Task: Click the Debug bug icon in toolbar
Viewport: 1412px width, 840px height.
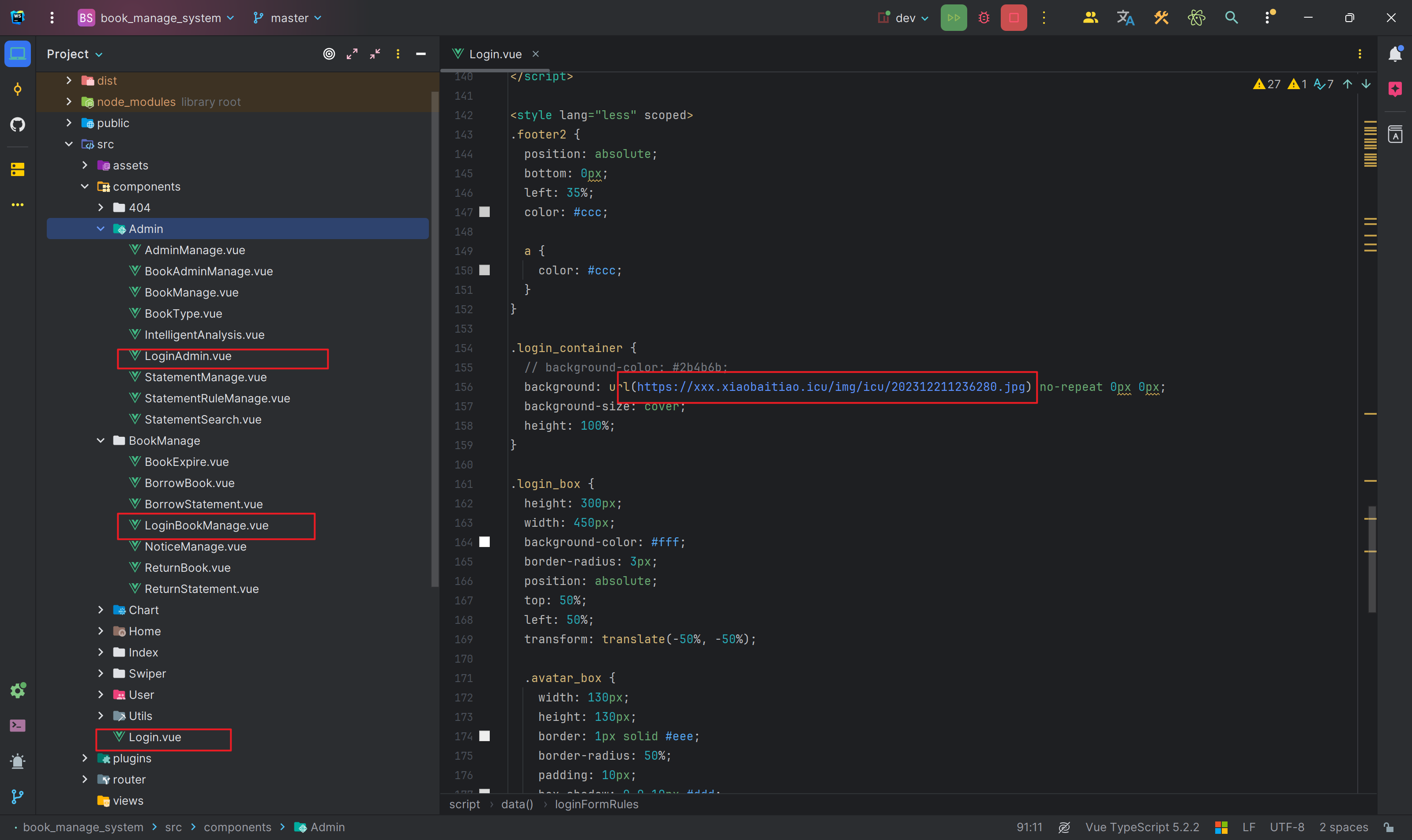Action: pos(984,18)
